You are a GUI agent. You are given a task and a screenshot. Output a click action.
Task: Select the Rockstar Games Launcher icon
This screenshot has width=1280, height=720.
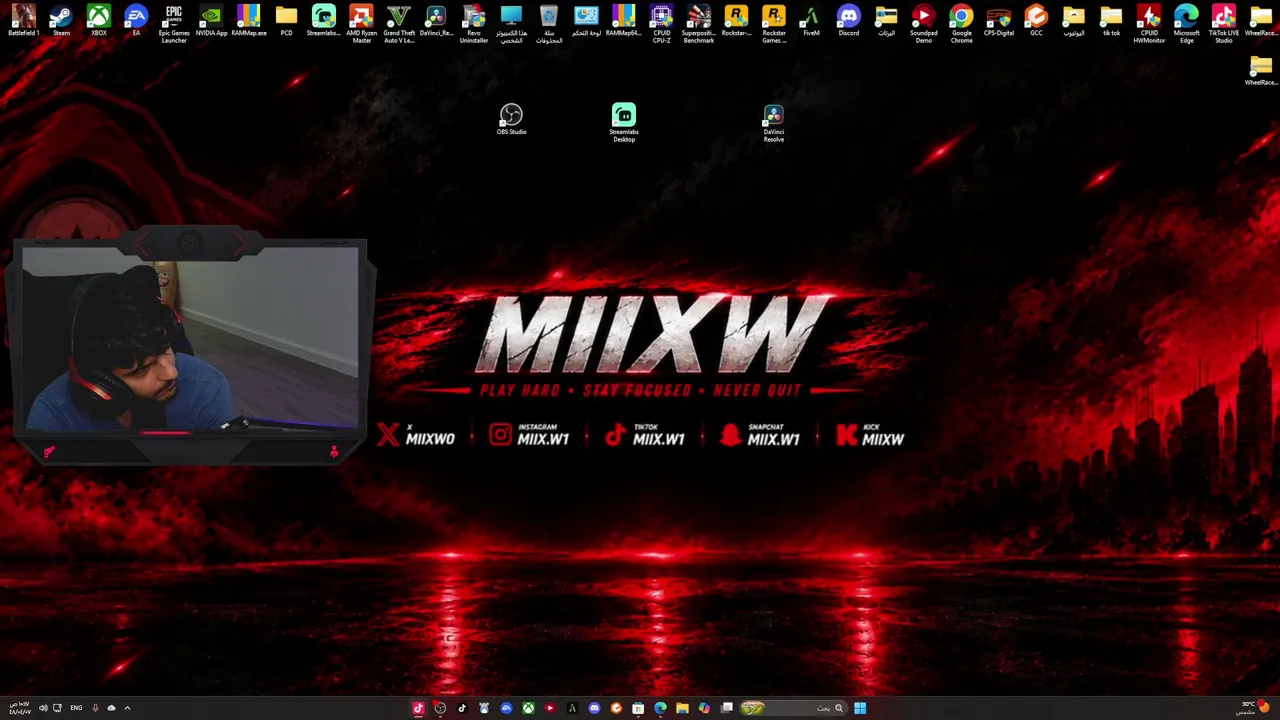click(774, 24)
